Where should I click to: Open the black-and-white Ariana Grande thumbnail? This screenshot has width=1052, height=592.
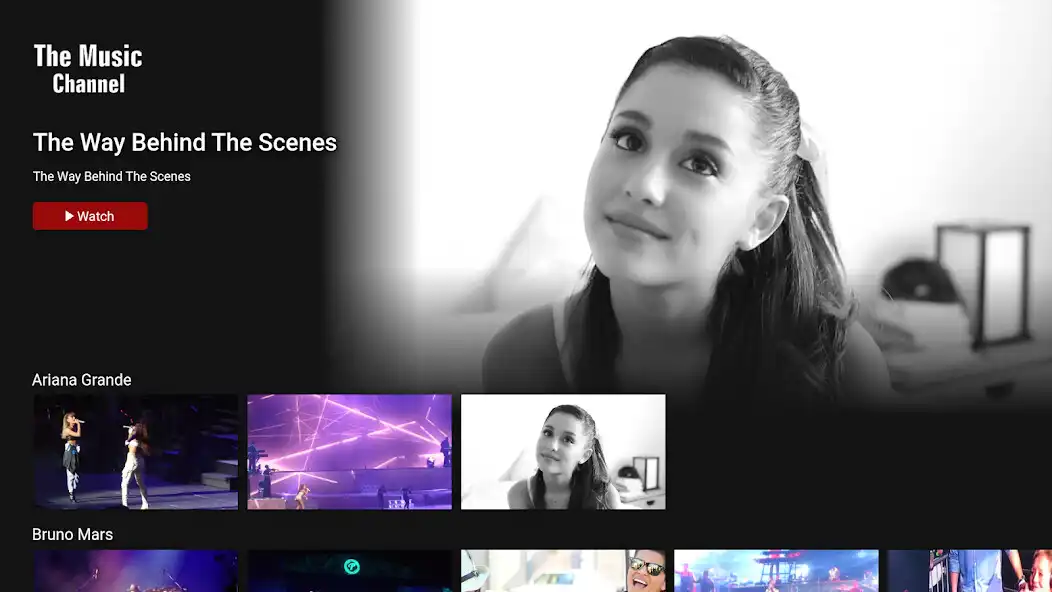click(x=563, y=452)
